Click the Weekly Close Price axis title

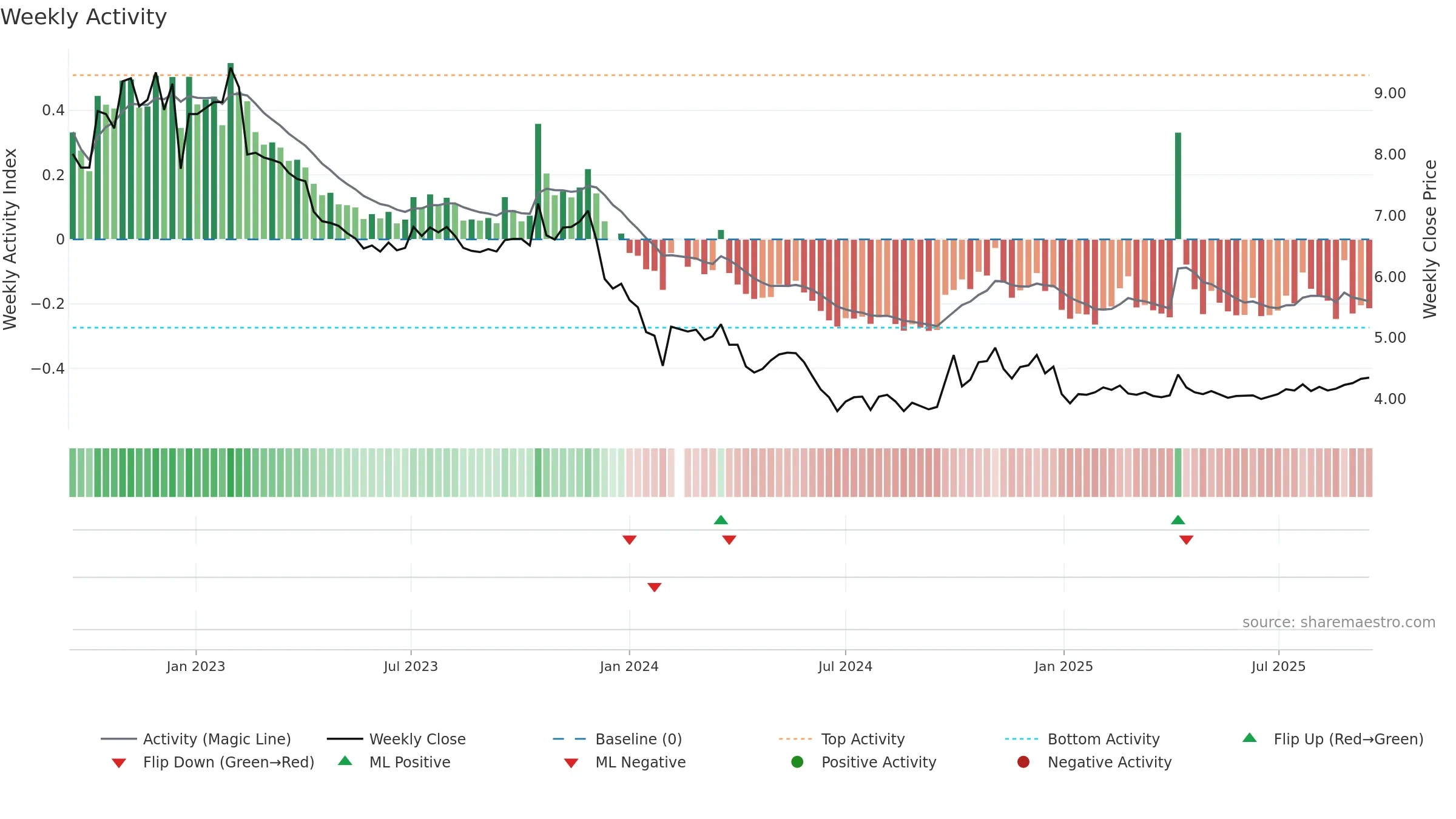point(1430,239)
